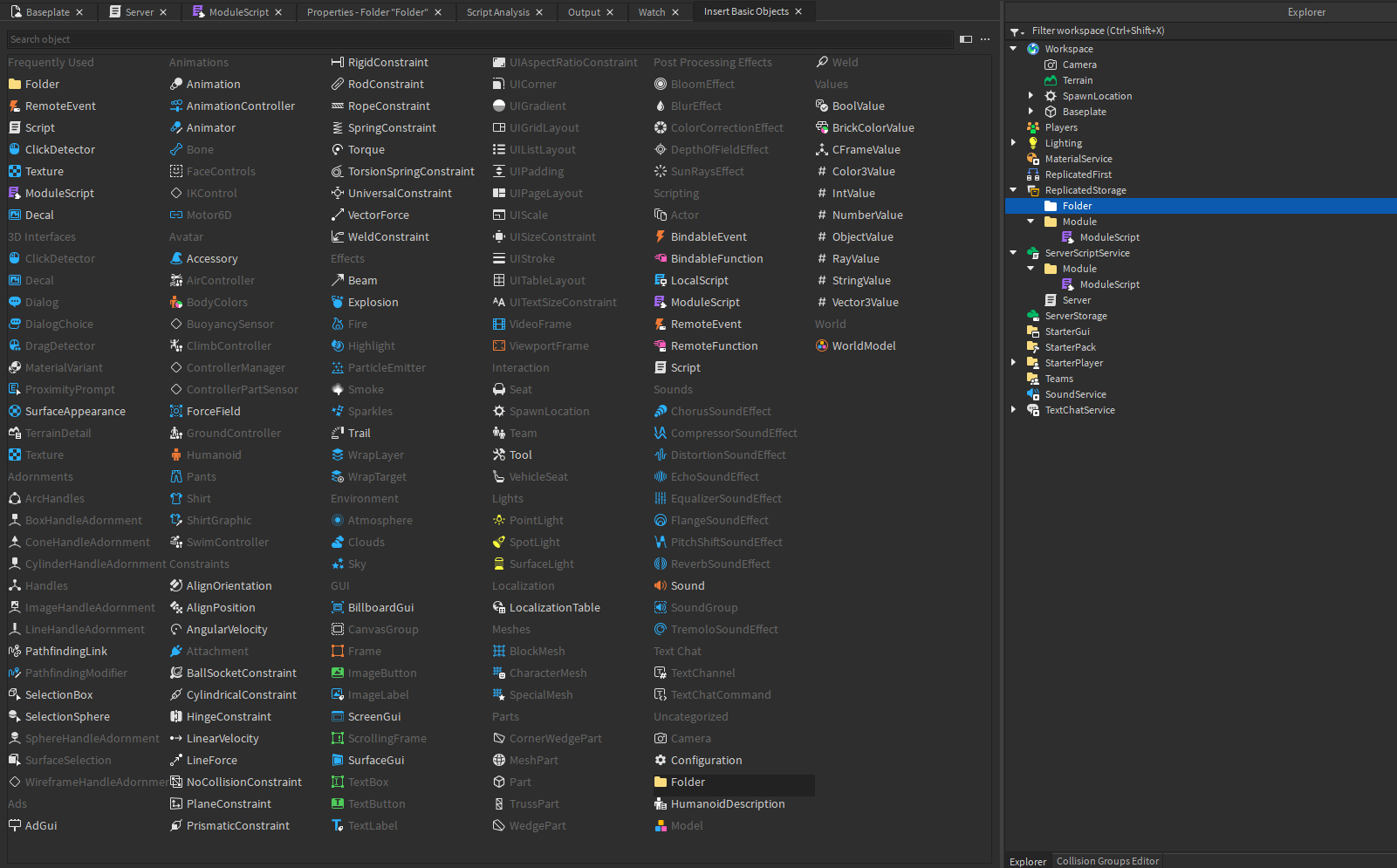Expand the Baseplate node in Explorer
Image resolution: width=1397 pixels, height=868 pixels.
(1031, 112)
